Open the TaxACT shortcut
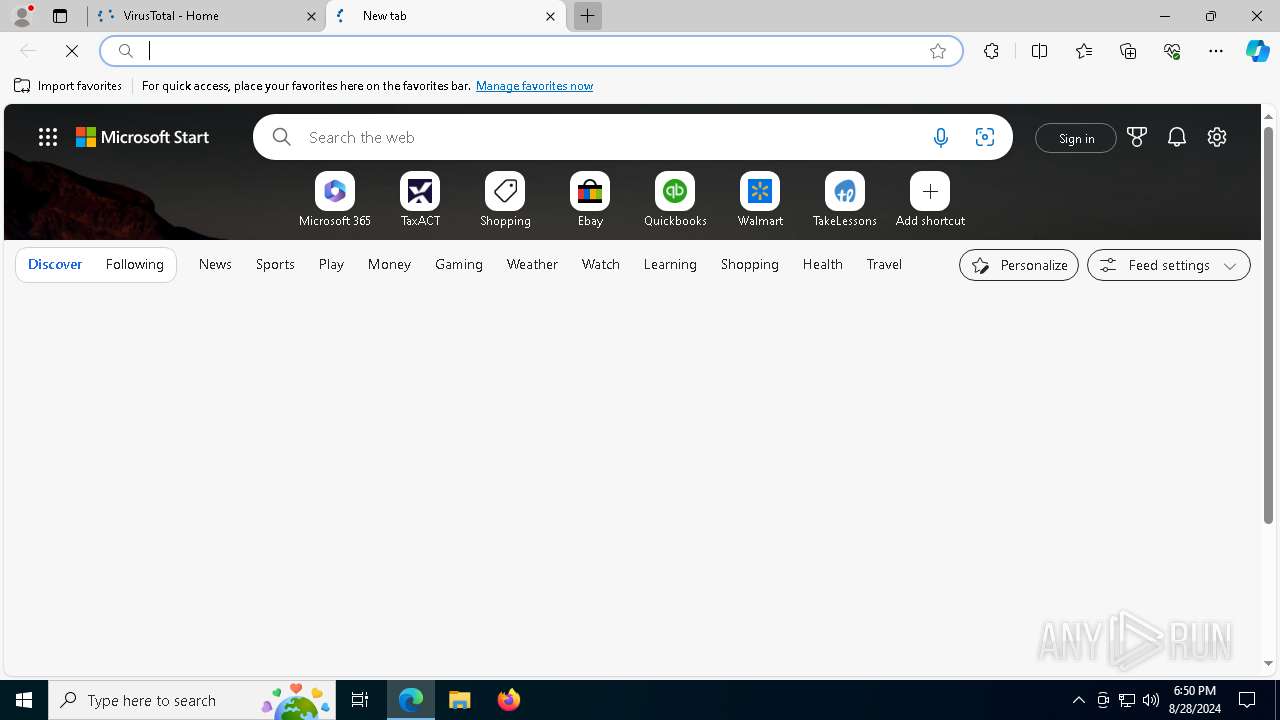The width and height of the screenshot is (1280, 720). pos(420,200)
